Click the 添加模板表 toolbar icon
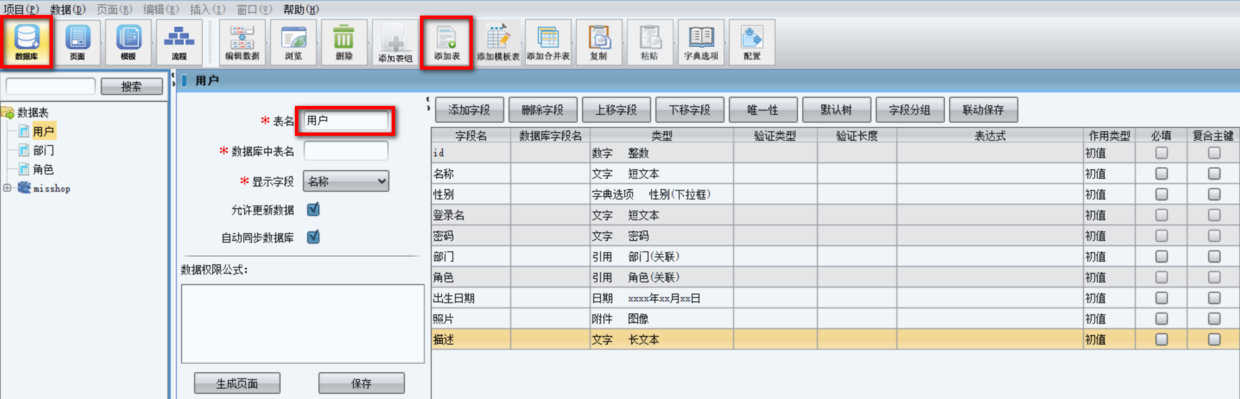The image size is (1240, 399). (498, 42)
